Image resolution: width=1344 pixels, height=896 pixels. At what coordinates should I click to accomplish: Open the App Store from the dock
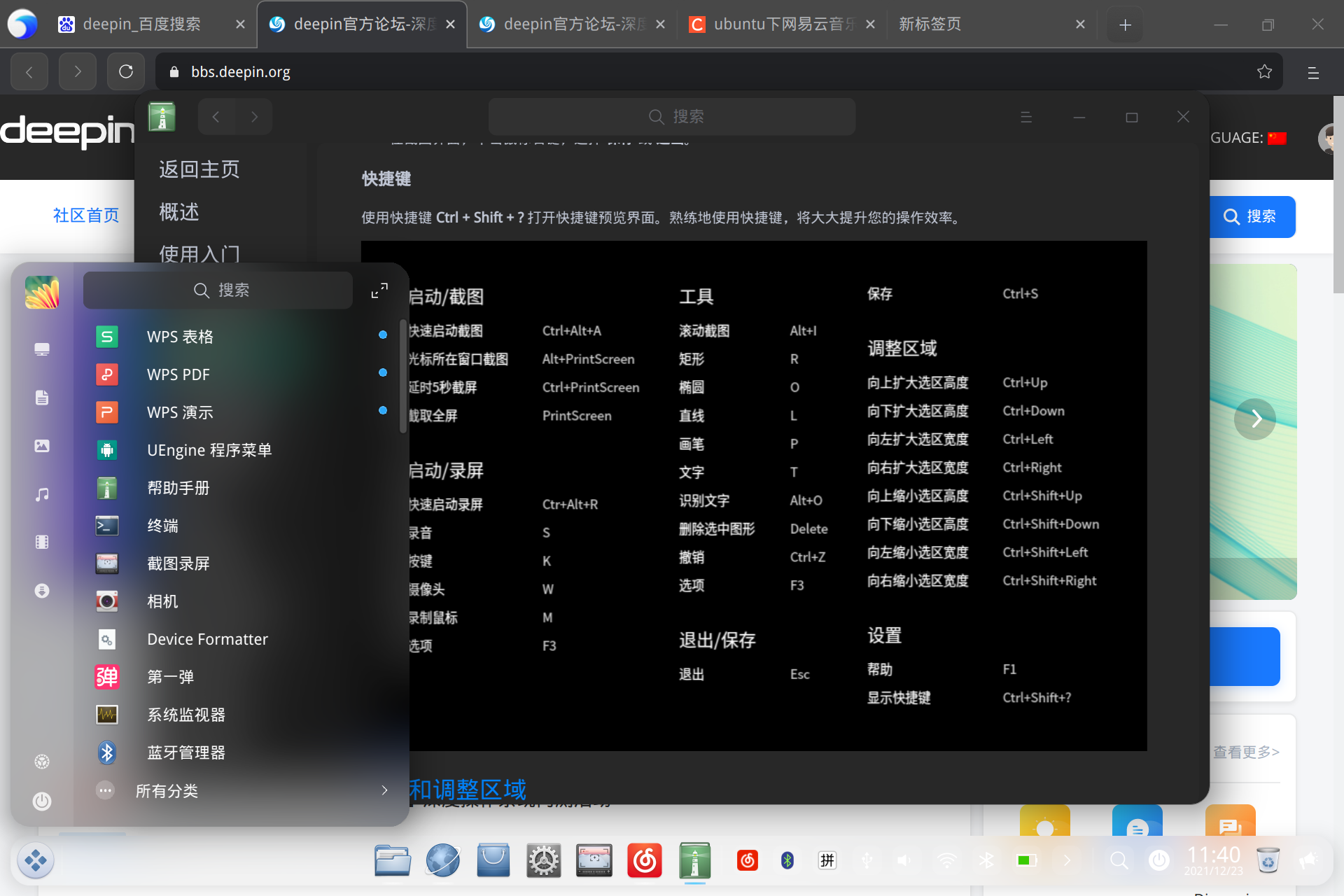(493, 860)
